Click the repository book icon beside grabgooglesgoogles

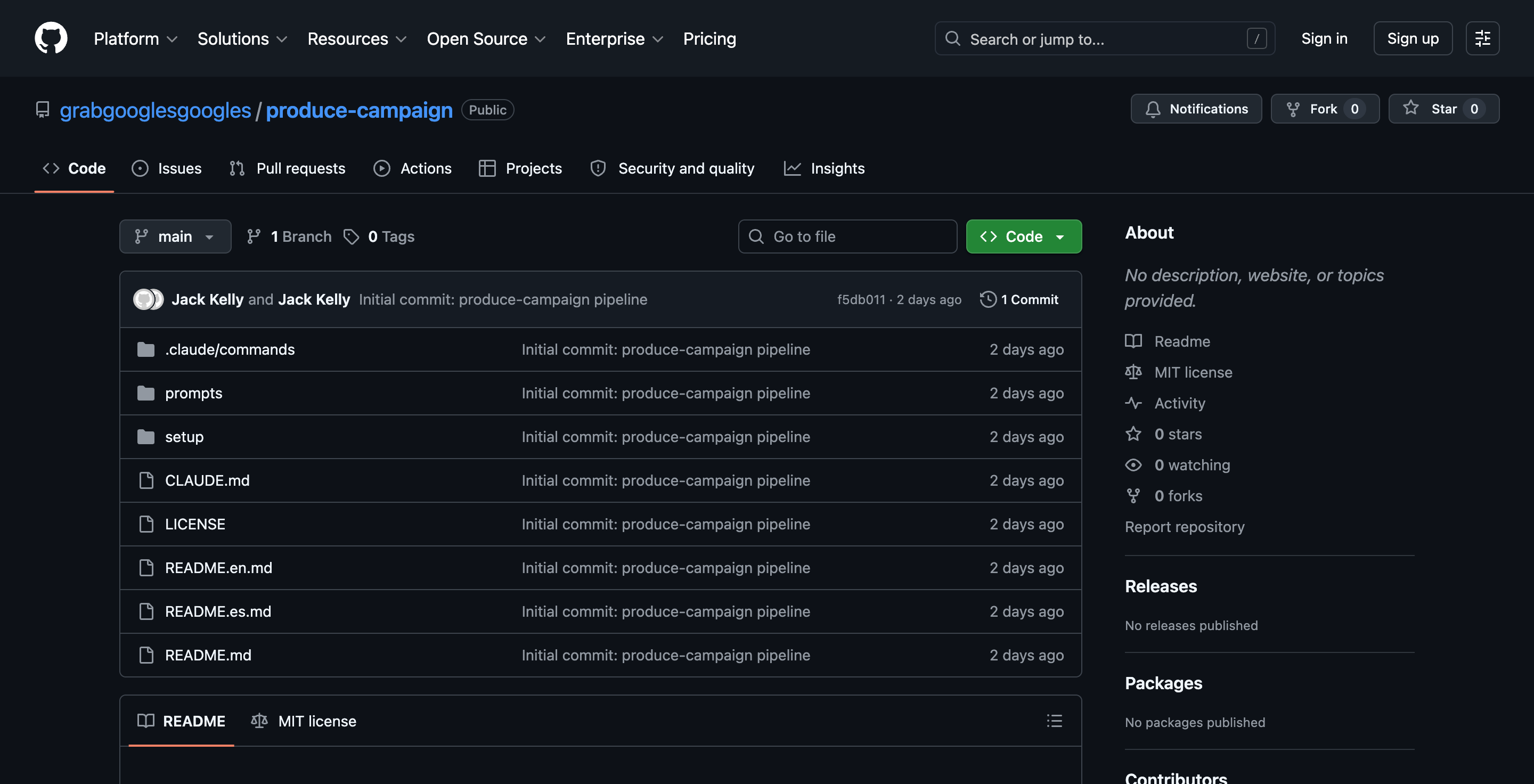click(42, 110)
